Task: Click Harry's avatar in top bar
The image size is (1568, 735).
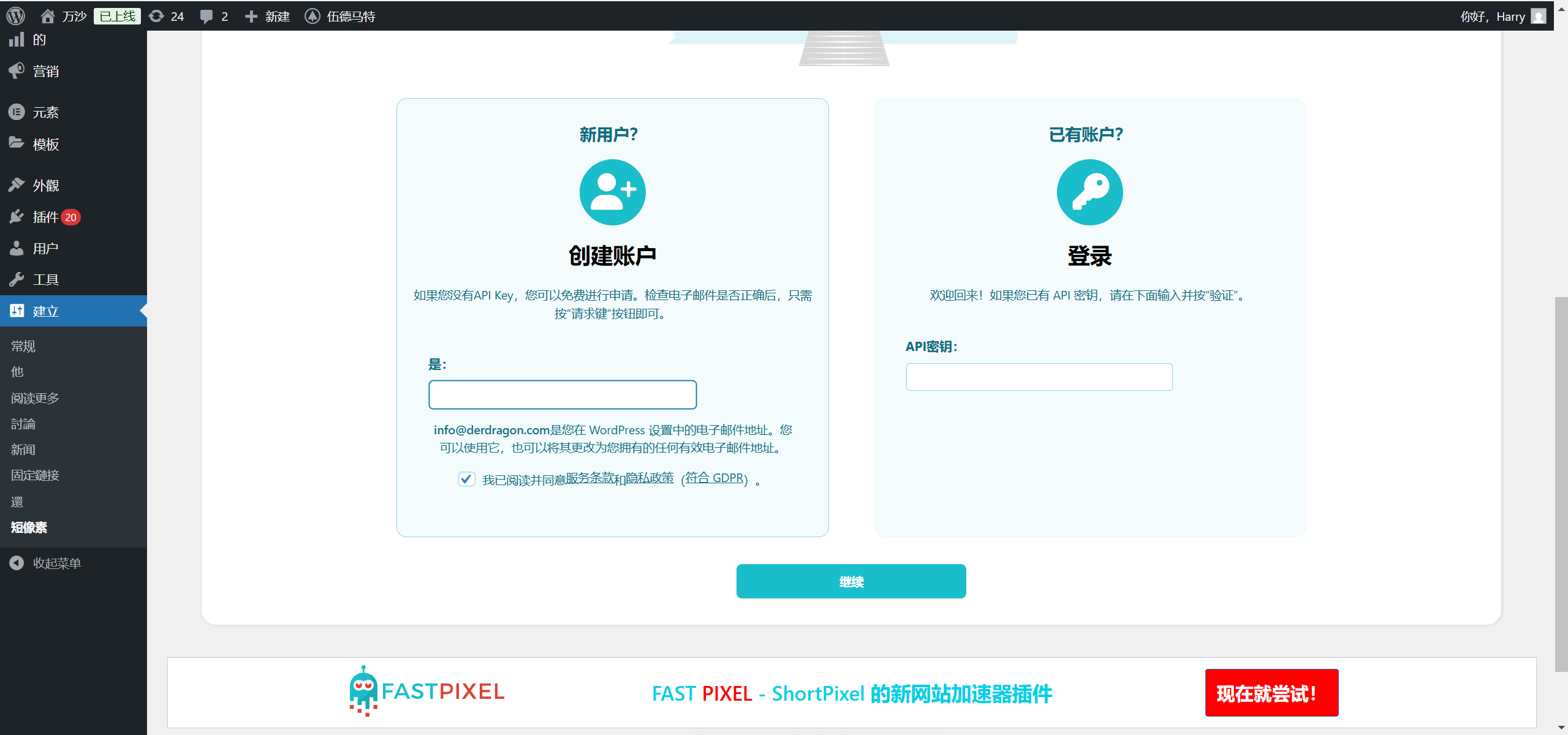Action: (x=1538, y=16)
